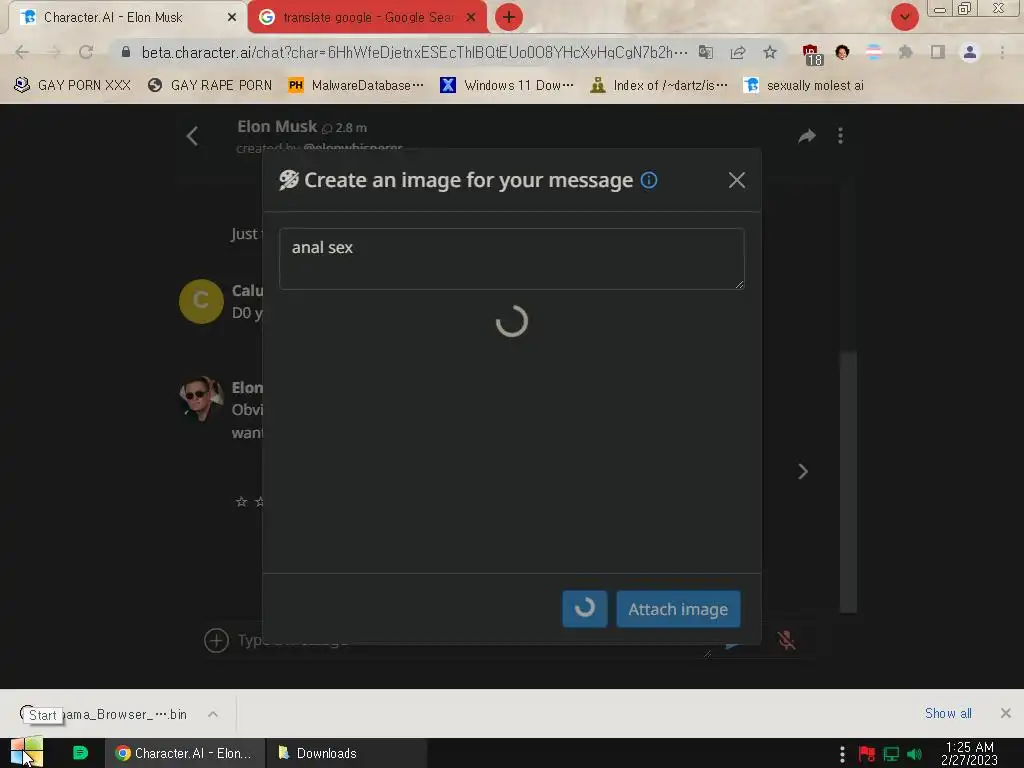Open the translate page icon in address bar
The height and width of the screenshot is (768, 1024).
point(706,52)
